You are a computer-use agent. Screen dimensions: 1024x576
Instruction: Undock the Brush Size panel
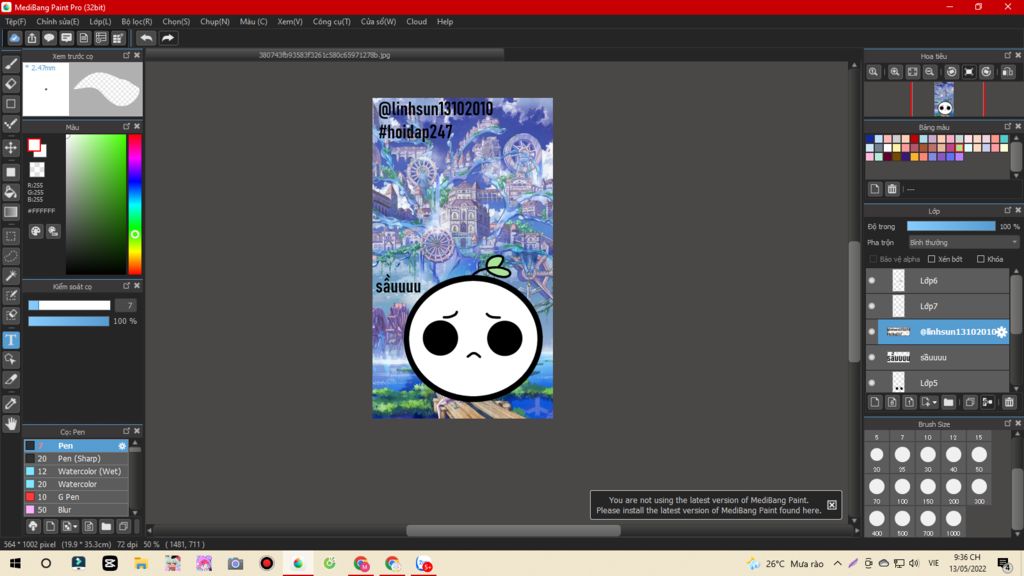tap(1008, 423)
